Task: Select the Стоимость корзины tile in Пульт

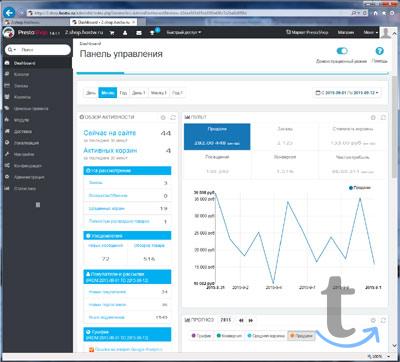Action: coord(353,137)
